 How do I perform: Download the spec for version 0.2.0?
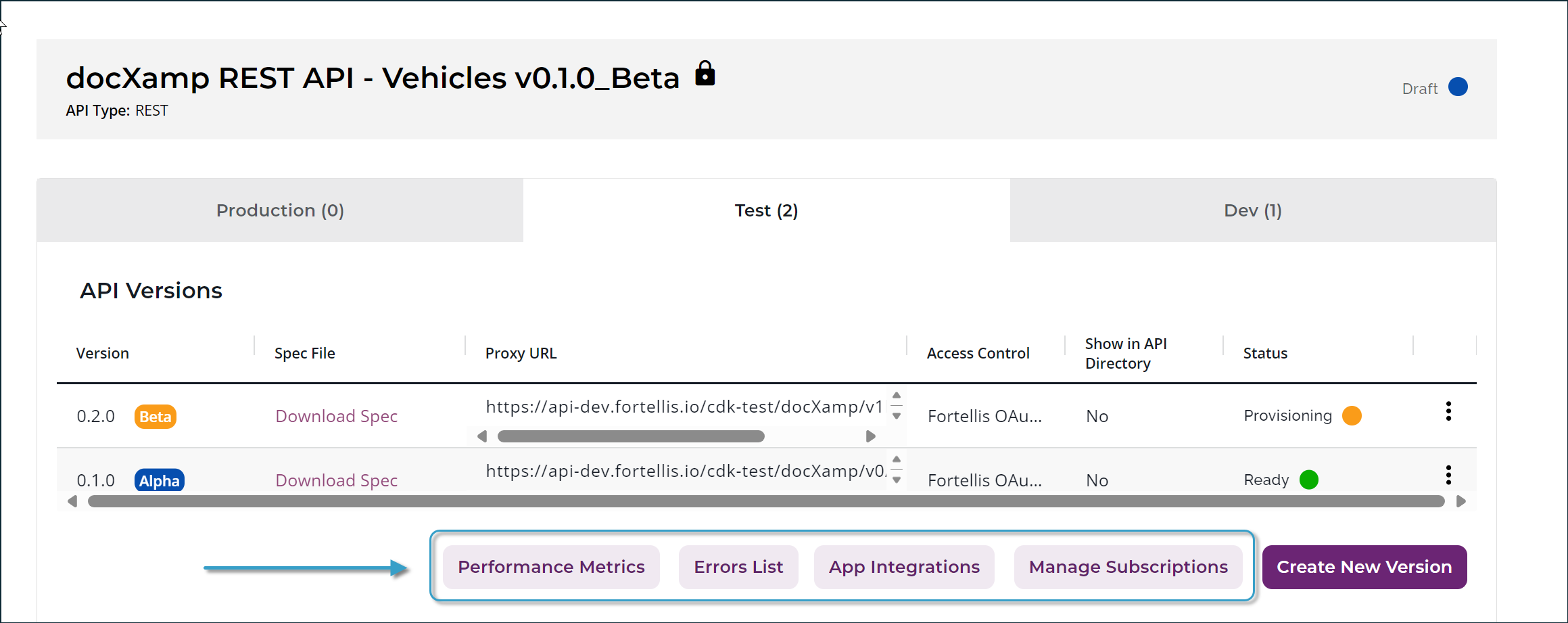tap(336, 416)
